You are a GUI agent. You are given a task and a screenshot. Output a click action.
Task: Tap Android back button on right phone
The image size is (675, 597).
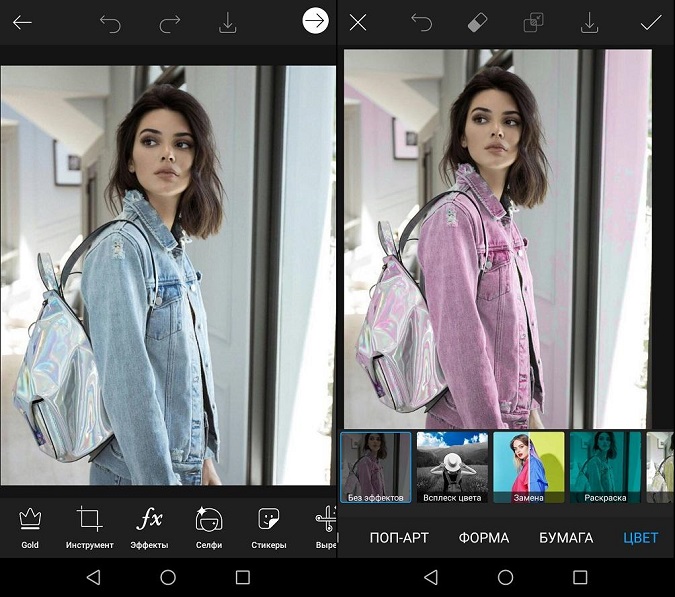431,577
